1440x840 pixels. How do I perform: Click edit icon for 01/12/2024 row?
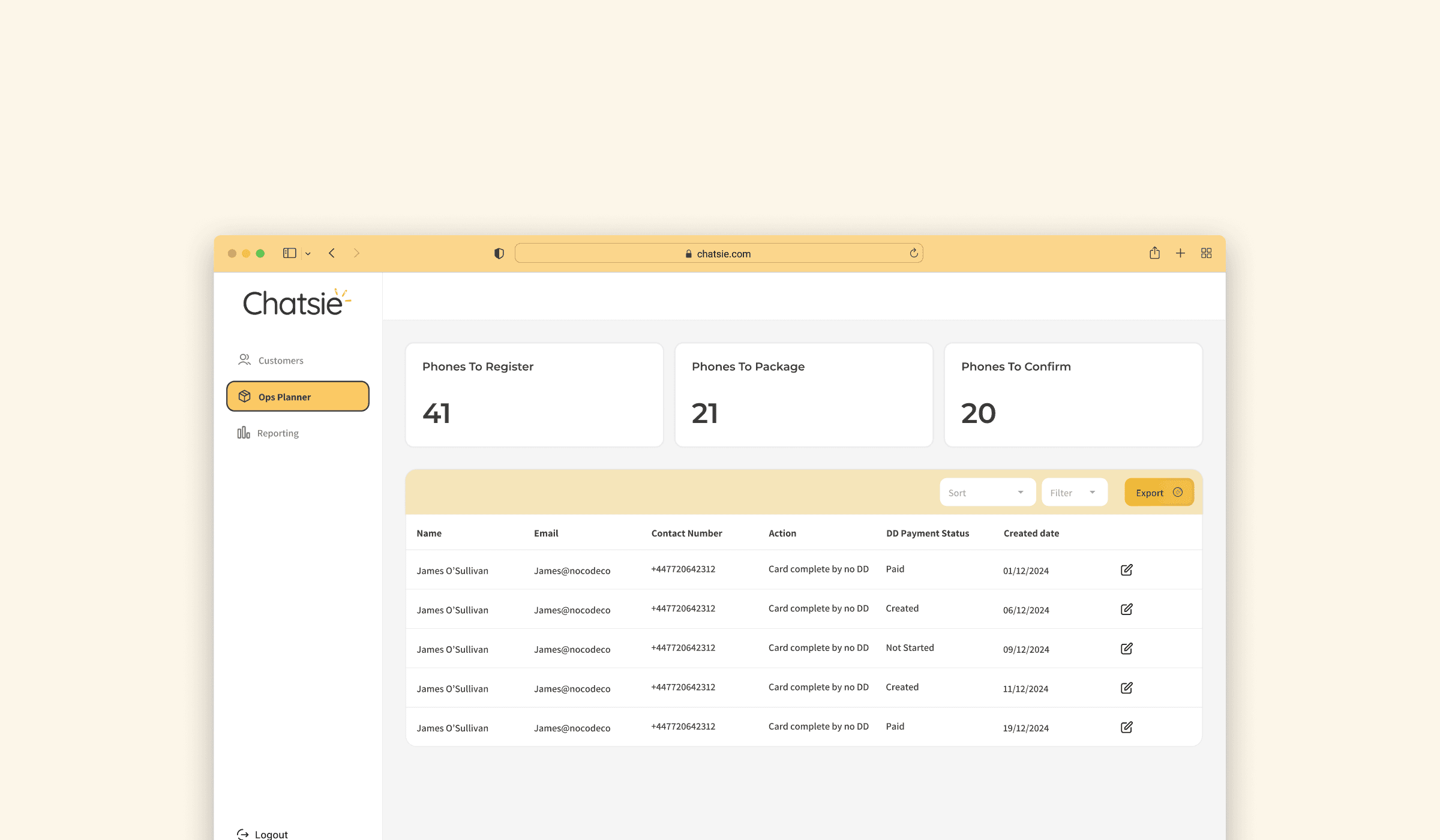coord(1126,570)
